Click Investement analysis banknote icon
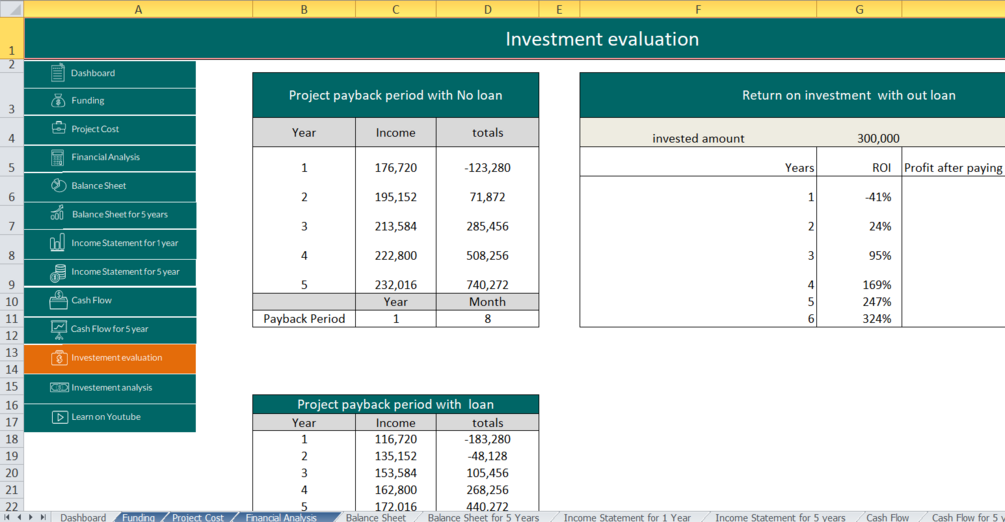The width and height of the screenshot is (1005, 522). coord(59,387)
